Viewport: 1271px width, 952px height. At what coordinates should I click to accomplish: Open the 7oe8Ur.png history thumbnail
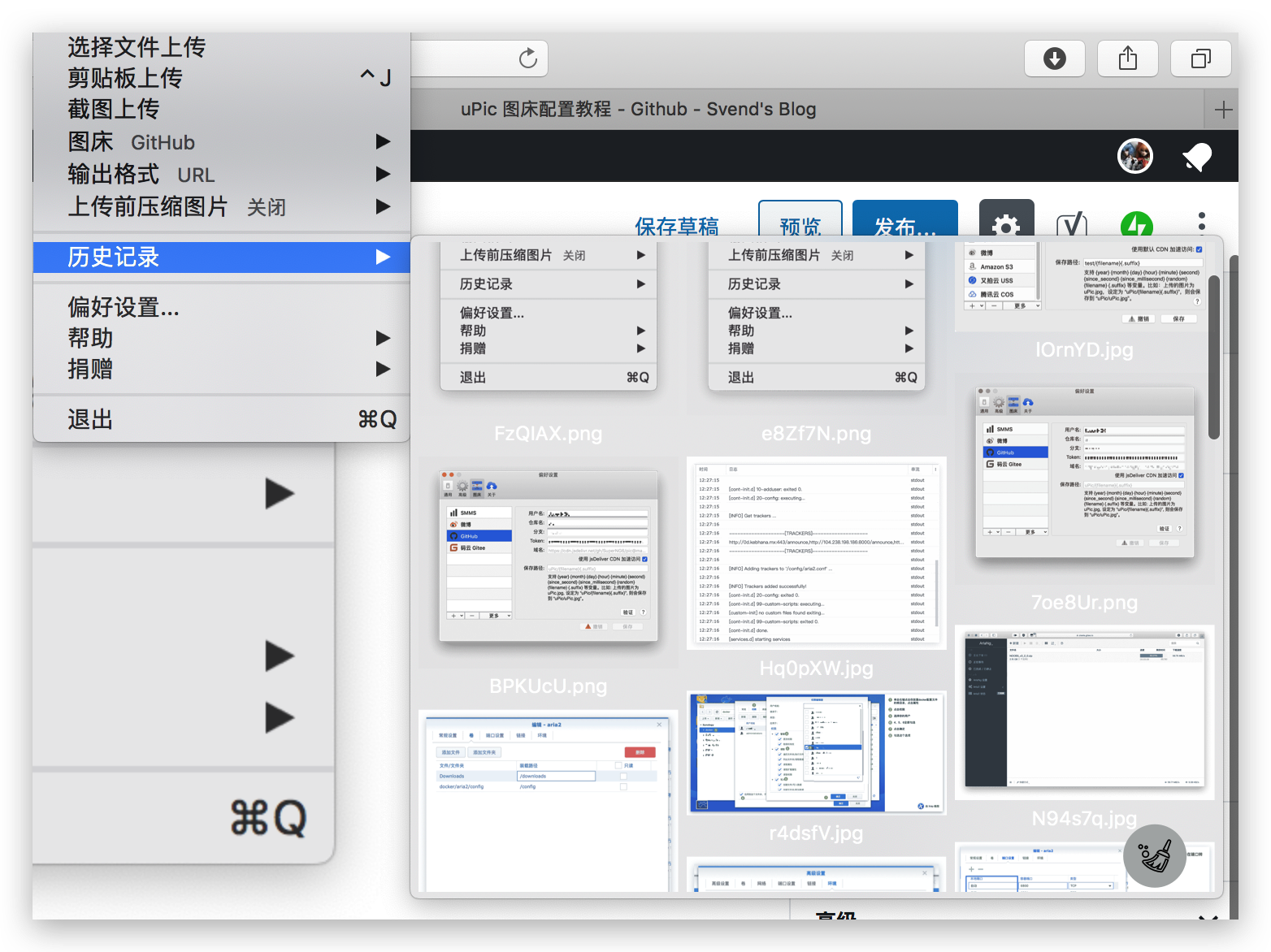point(1084,478)
